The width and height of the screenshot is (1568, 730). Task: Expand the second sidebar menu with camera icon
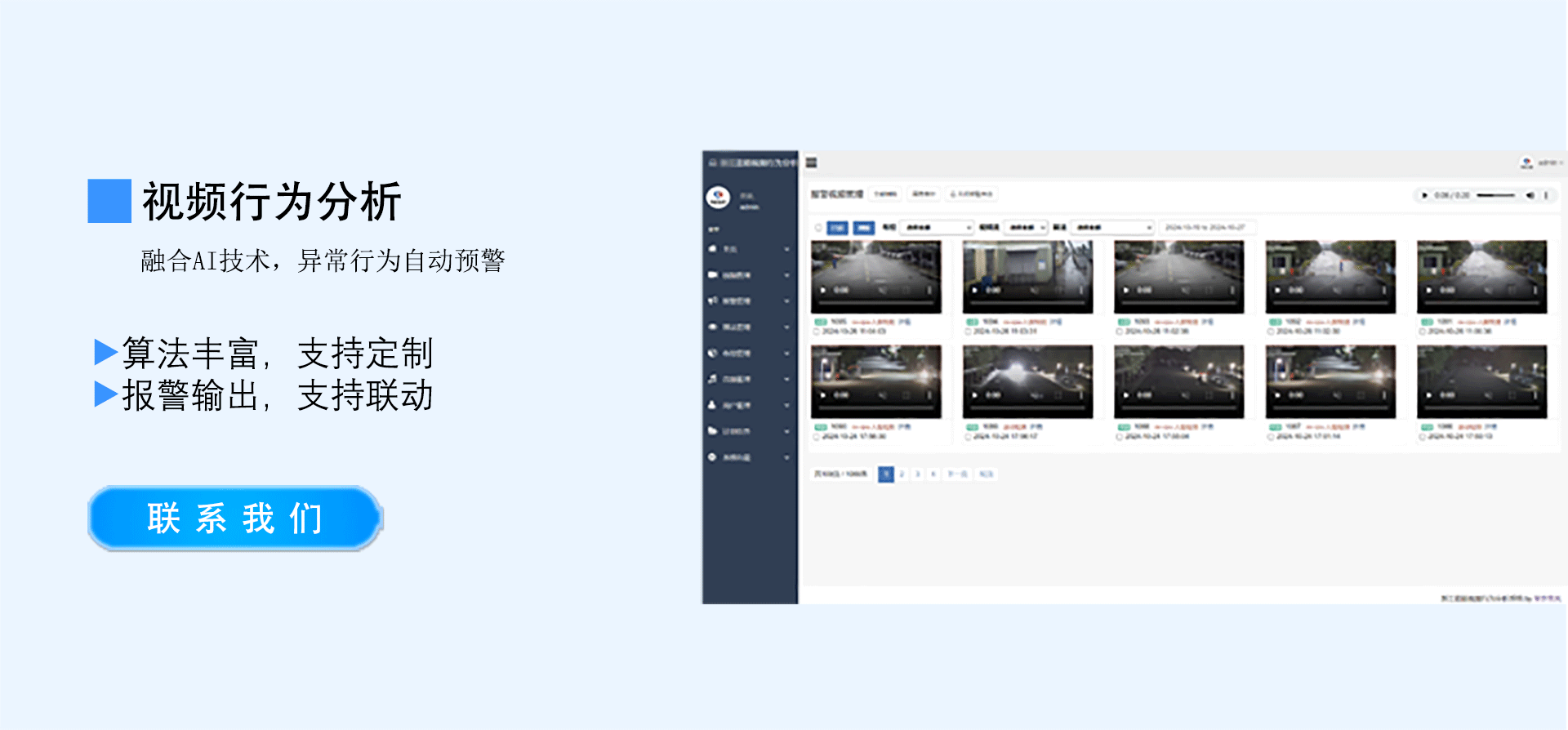point(749,275)
